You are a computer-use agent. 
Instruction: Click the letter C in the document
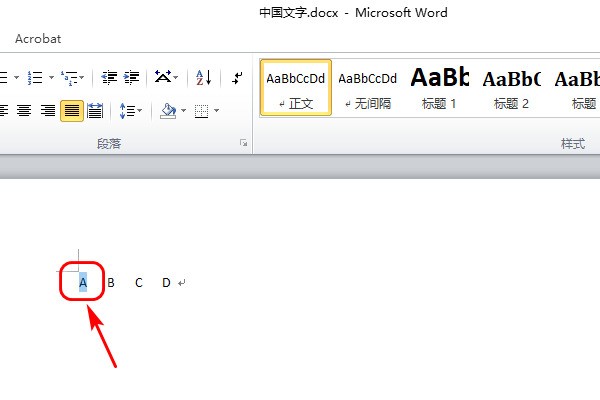tap(139, 283)
